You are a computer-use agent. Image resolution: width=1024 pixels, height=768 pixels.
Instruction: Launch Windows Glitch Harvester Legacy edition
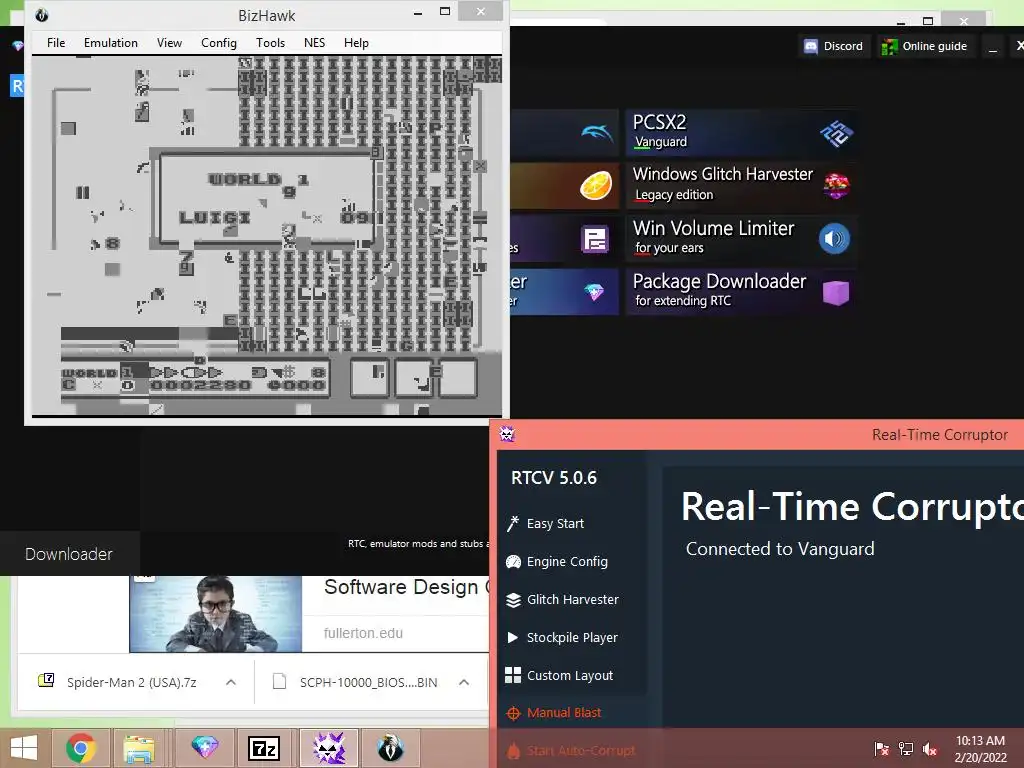coord(741,185)
